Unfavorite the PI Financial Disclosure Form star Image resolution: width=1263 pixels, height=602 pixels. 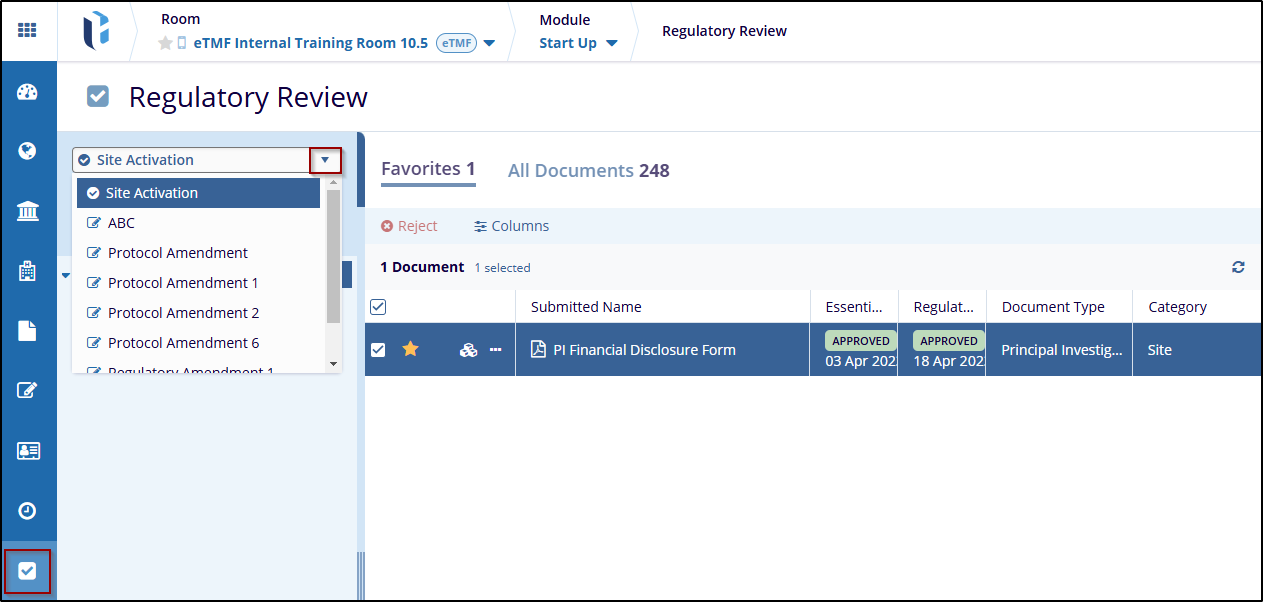pyautogui.click(x=410, y=349)
